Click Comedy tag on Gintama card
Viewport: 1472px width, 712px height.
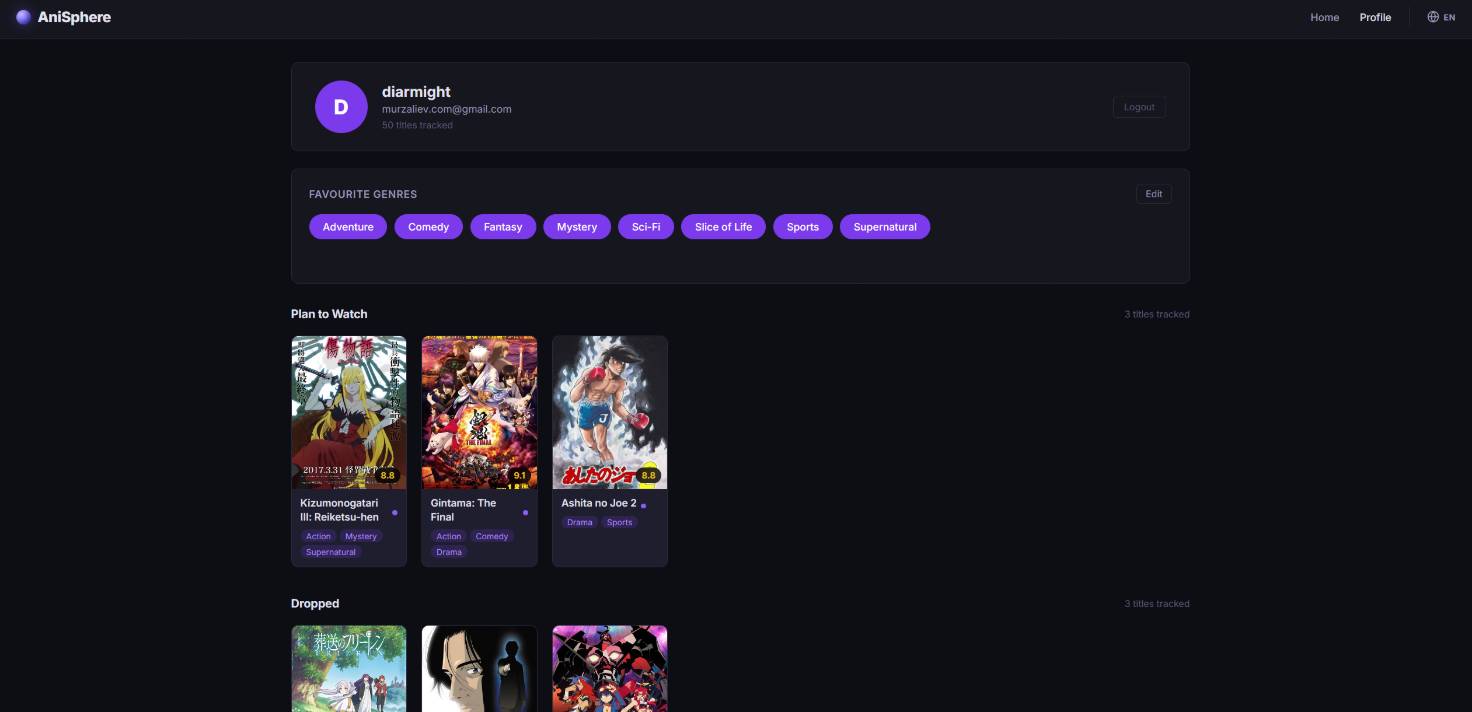(492, 536)
